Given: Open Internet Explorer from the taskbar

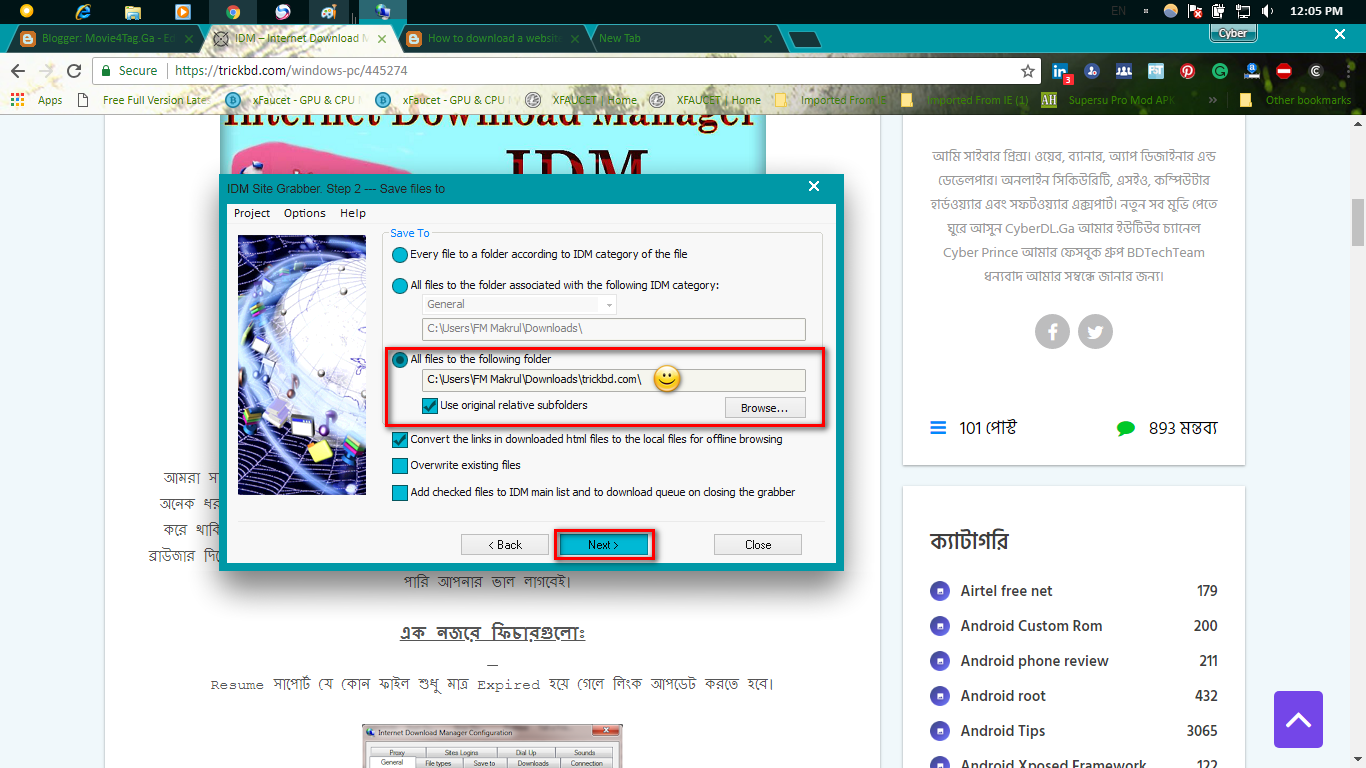Looking at the screenshot, I should tap(83, 12).
